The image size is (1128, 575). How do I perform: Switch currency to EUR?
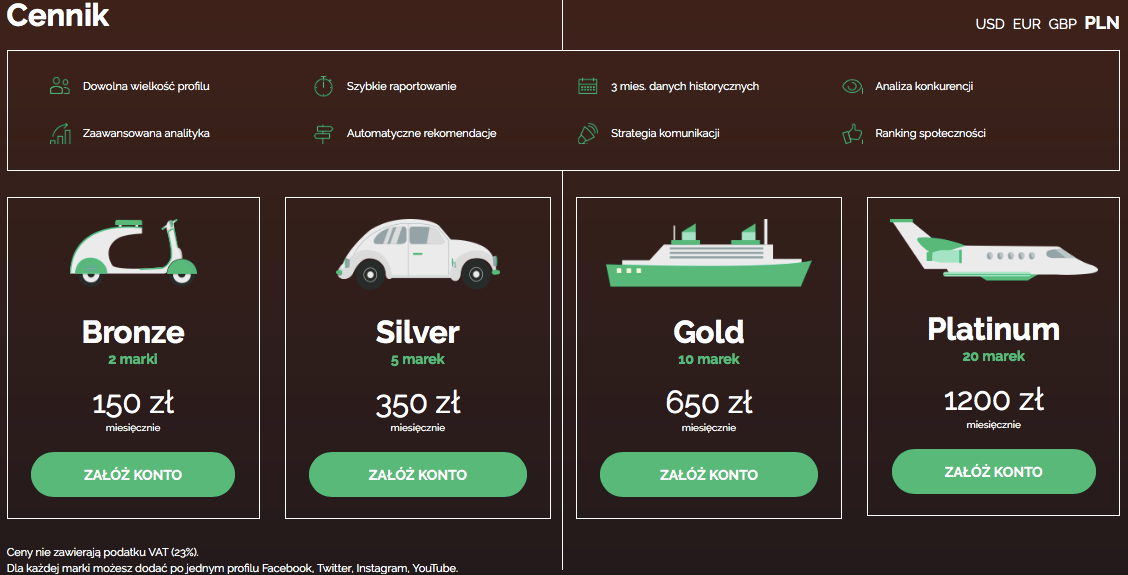pyautogui.click(x=1027, y=24)
